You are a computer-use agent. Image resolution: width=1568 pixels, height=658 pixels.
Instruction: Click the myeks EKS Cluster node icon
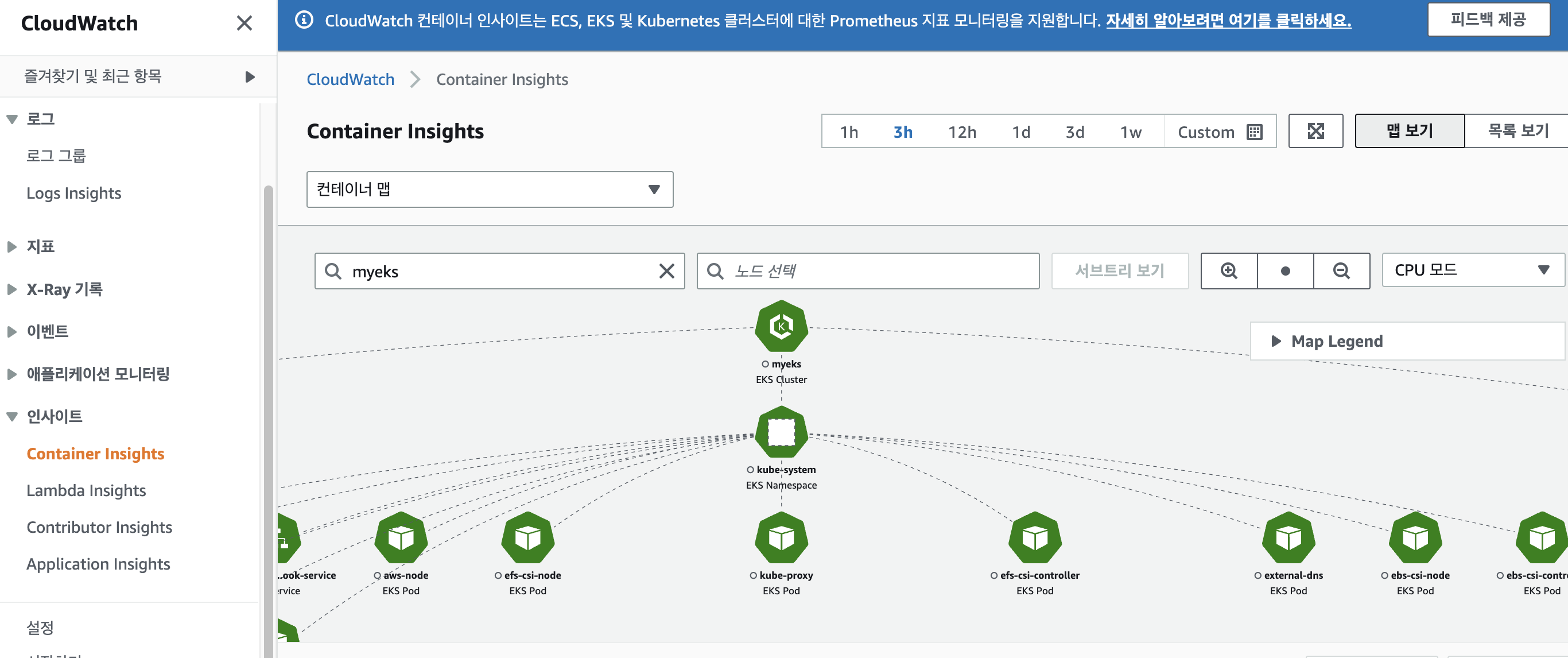click(781, 327)
